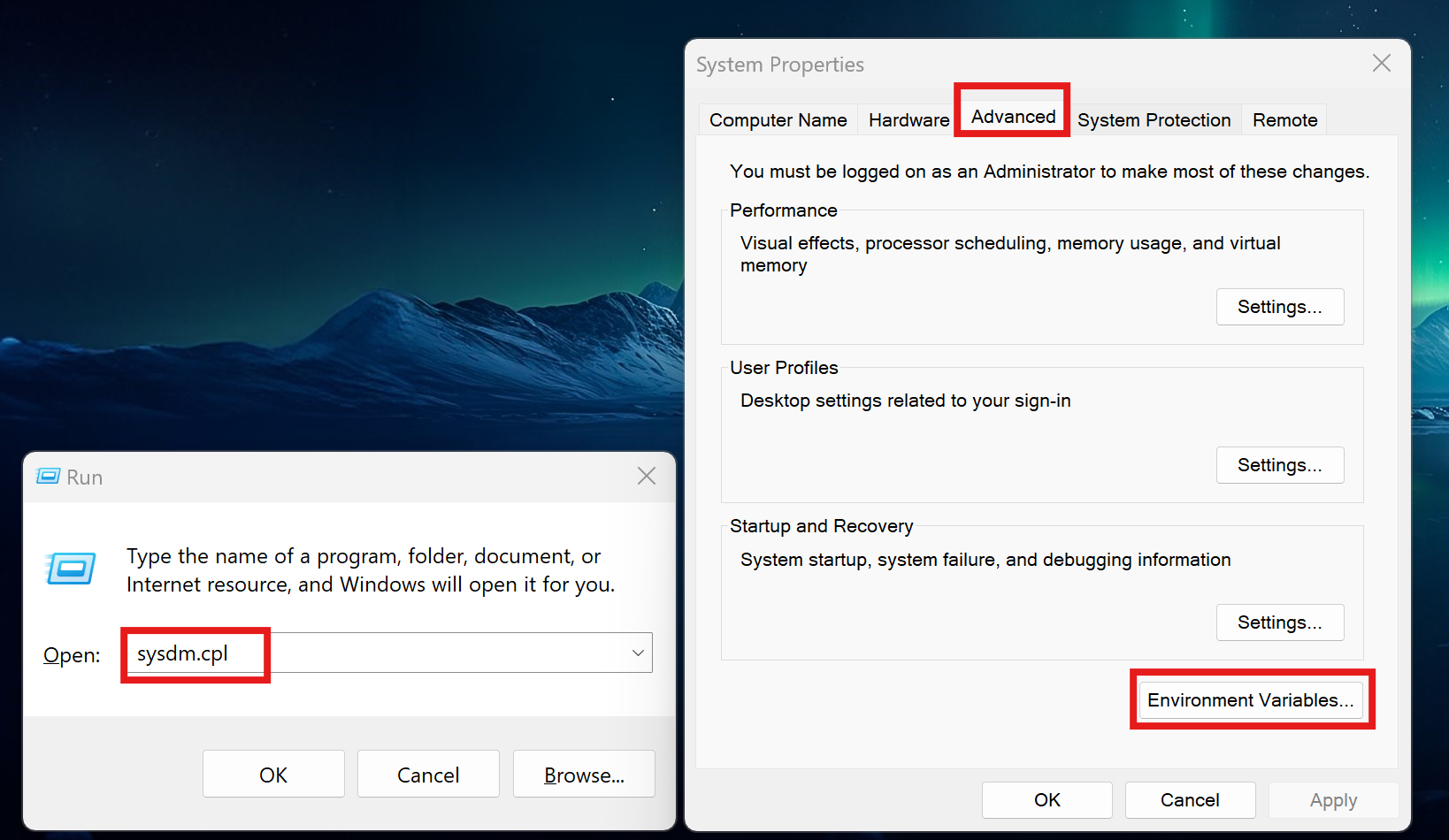Cancel the System Properties dialog
This screenshot has width=1449, height=840.
[1190, 799]
